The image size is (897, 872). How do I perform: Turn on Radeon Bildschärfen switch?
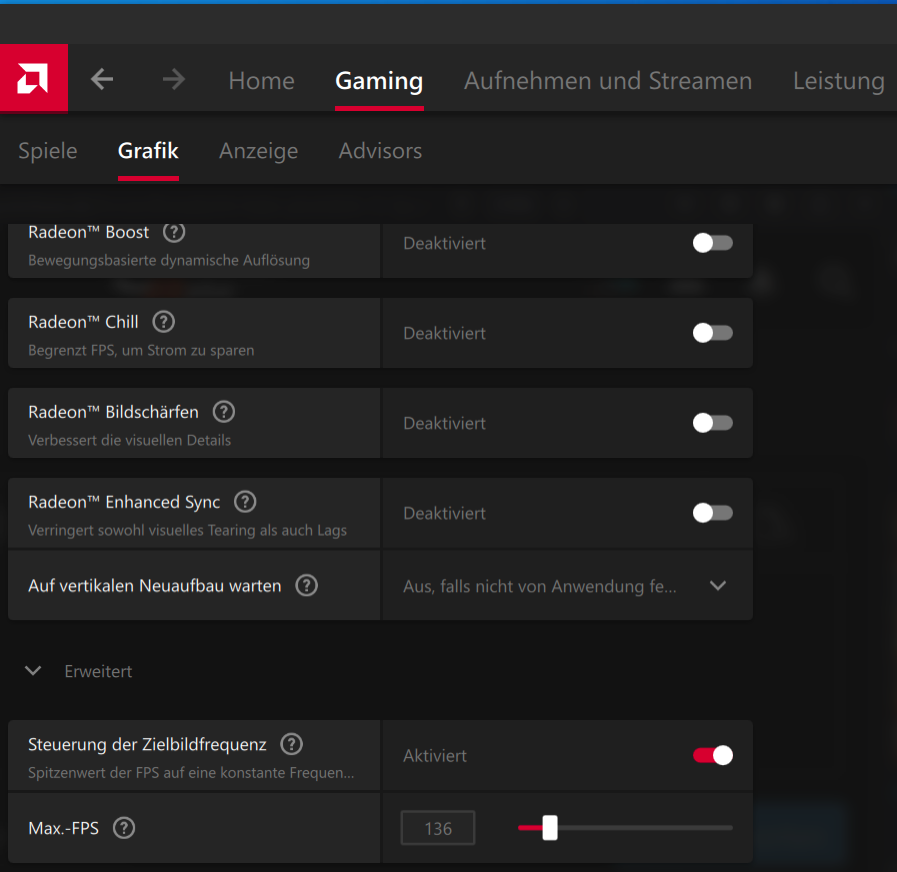(x=712, y=423)
